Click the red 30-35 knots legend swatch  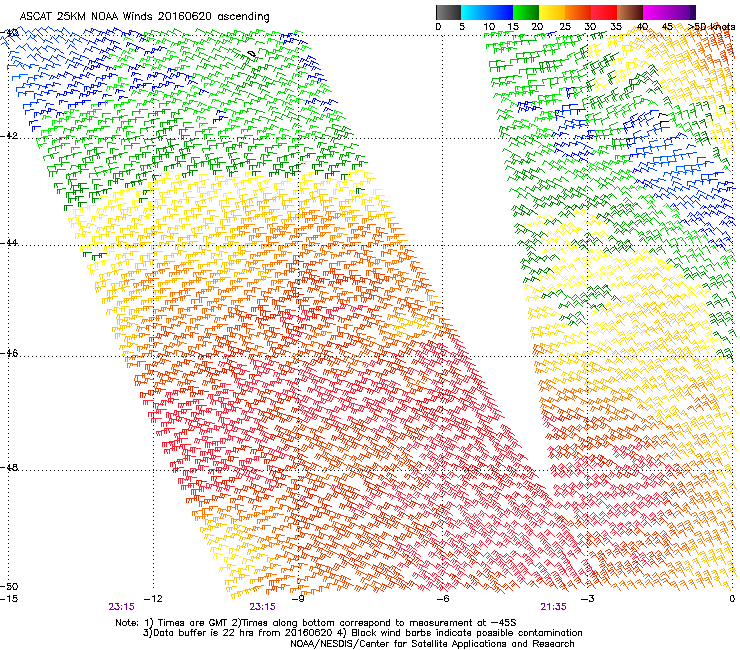pos(604,12)
